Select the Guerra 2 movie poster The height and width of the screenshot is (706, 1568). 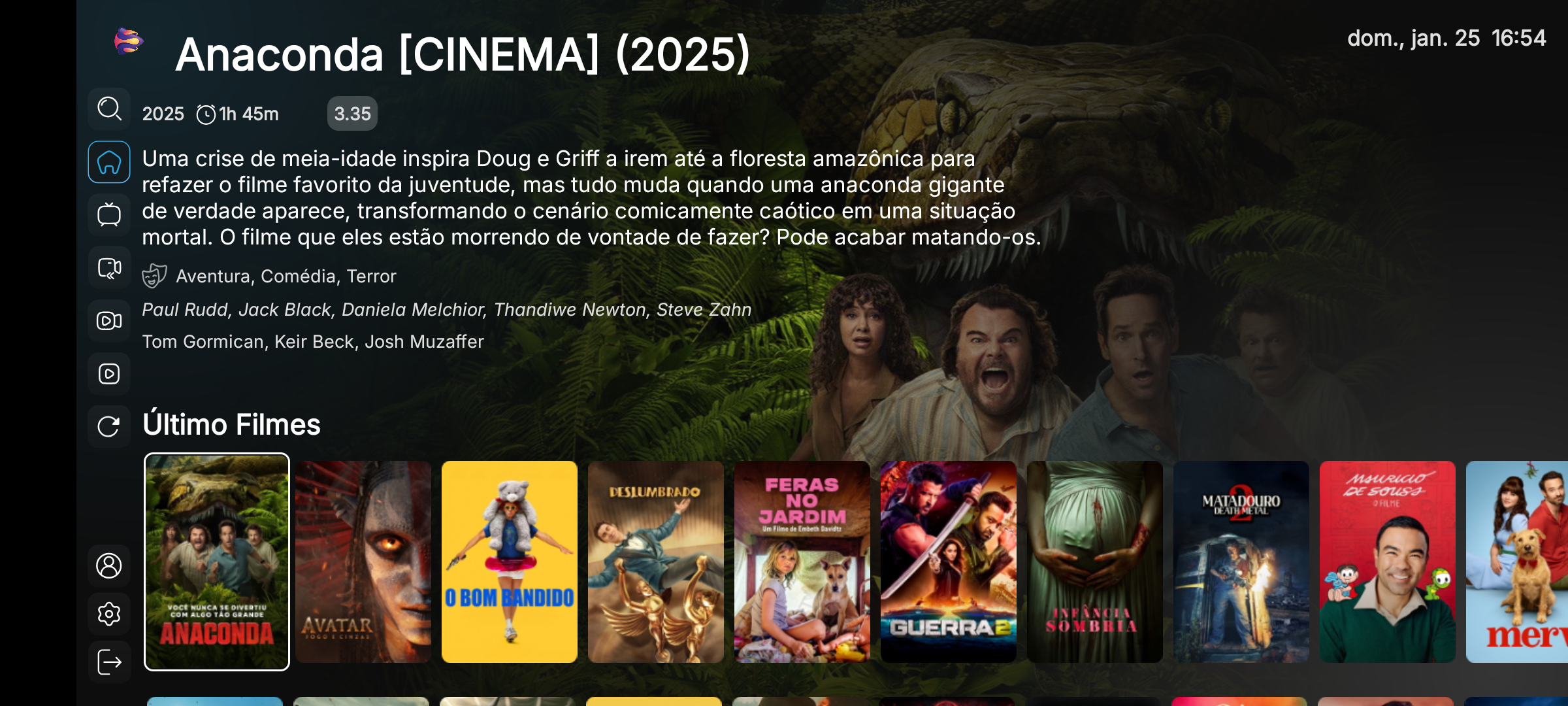click(949, 562)
